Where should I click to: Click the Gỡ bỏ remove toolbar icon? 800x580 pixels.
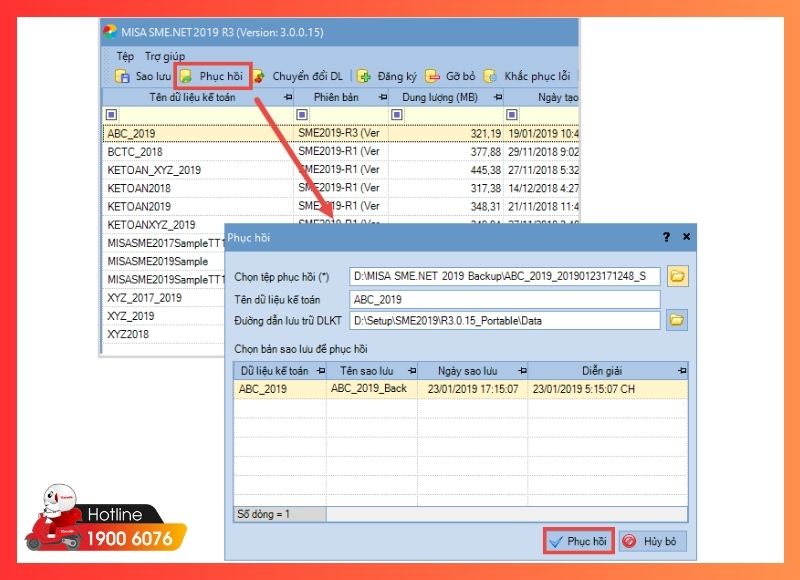coord(432,76)
